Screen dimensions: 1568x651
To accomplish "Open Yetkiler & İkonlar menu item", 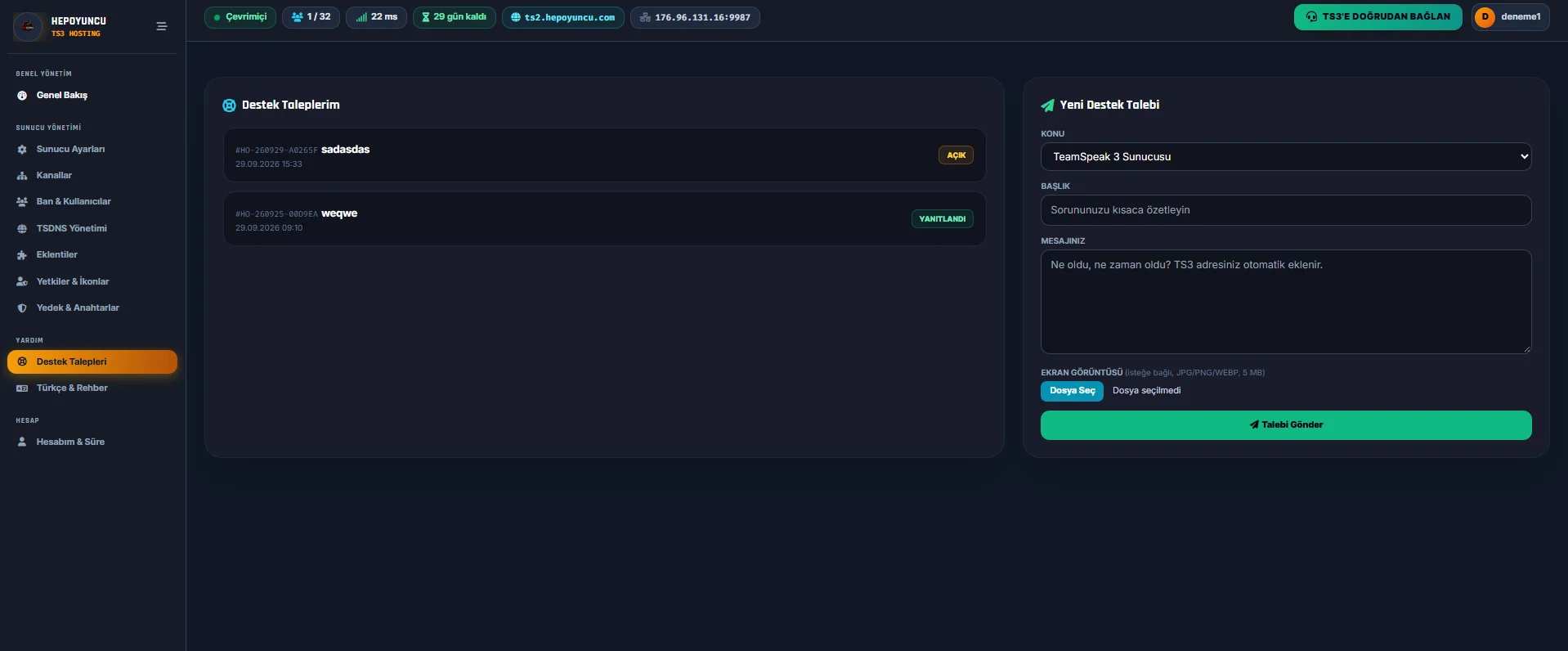I will pyautogui.click(x=92, y=282).
